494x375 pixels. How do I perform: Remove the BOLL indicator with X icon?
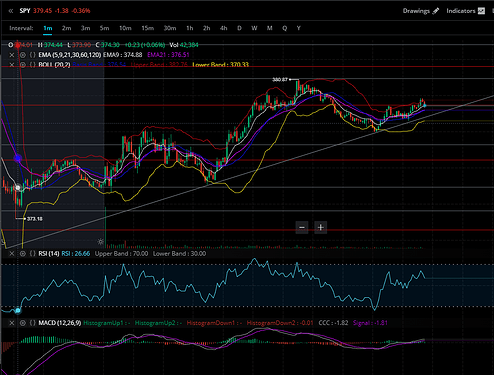(12, 65)
